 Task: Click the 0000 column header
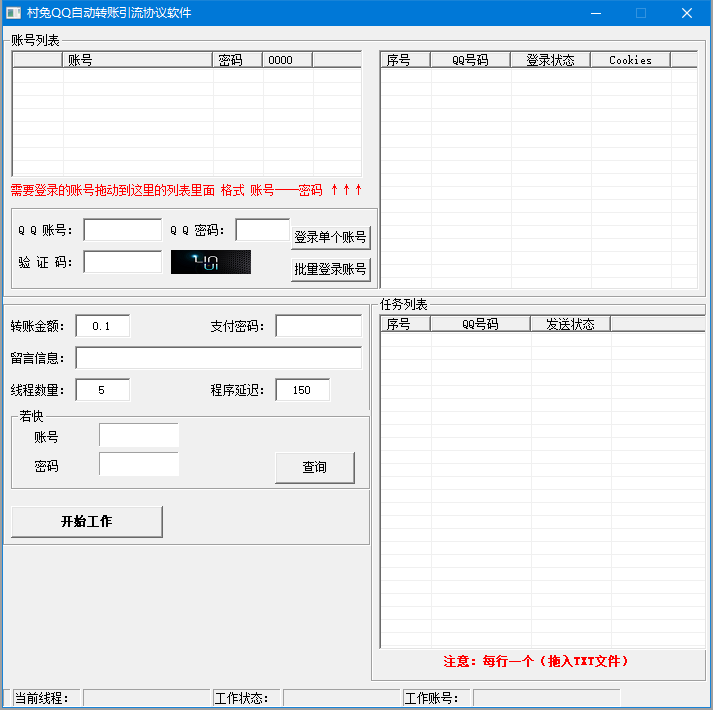pos(287,60)
